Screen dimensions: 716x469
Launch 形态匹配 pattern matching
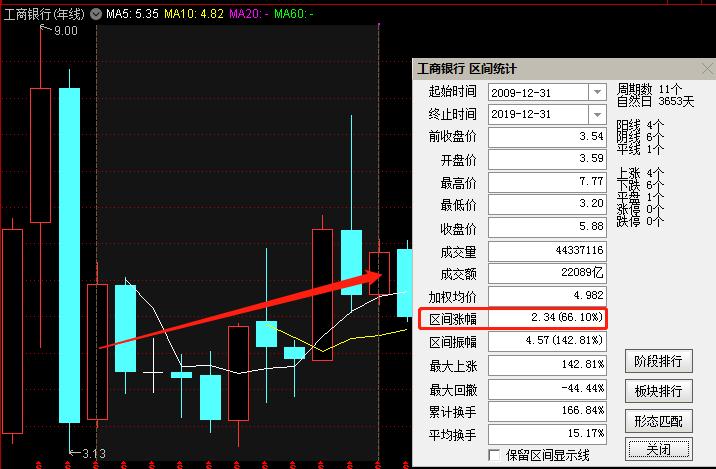pyautogui.click(x=658, y=421)
